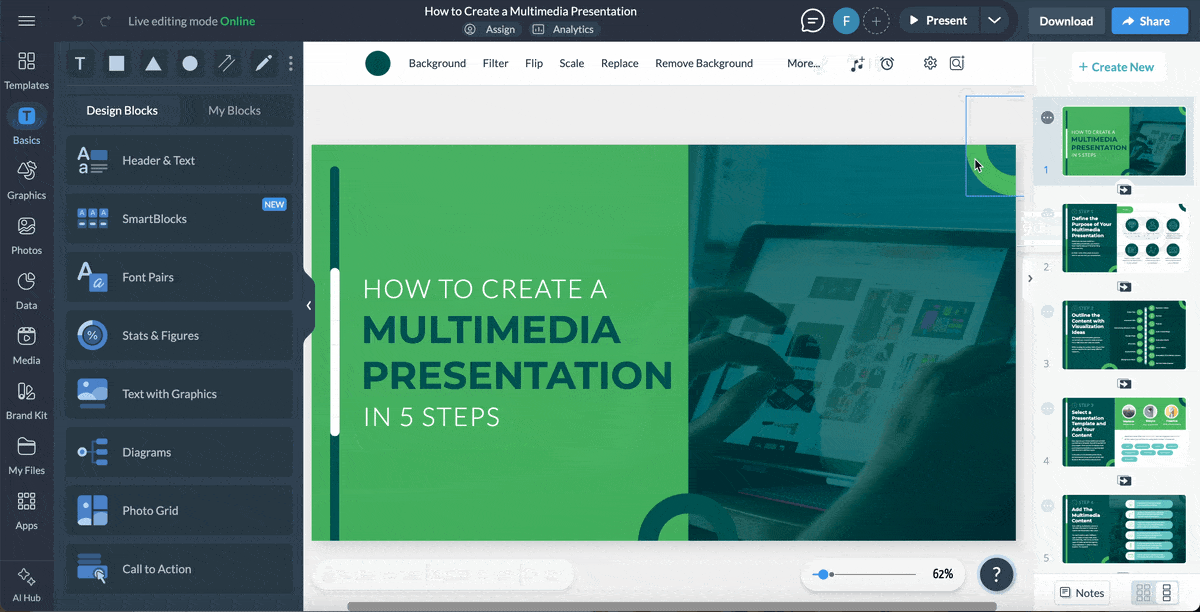Screen dimensions: 1200x612
Task: Open Call to Action category
Action: click(180, 569)
